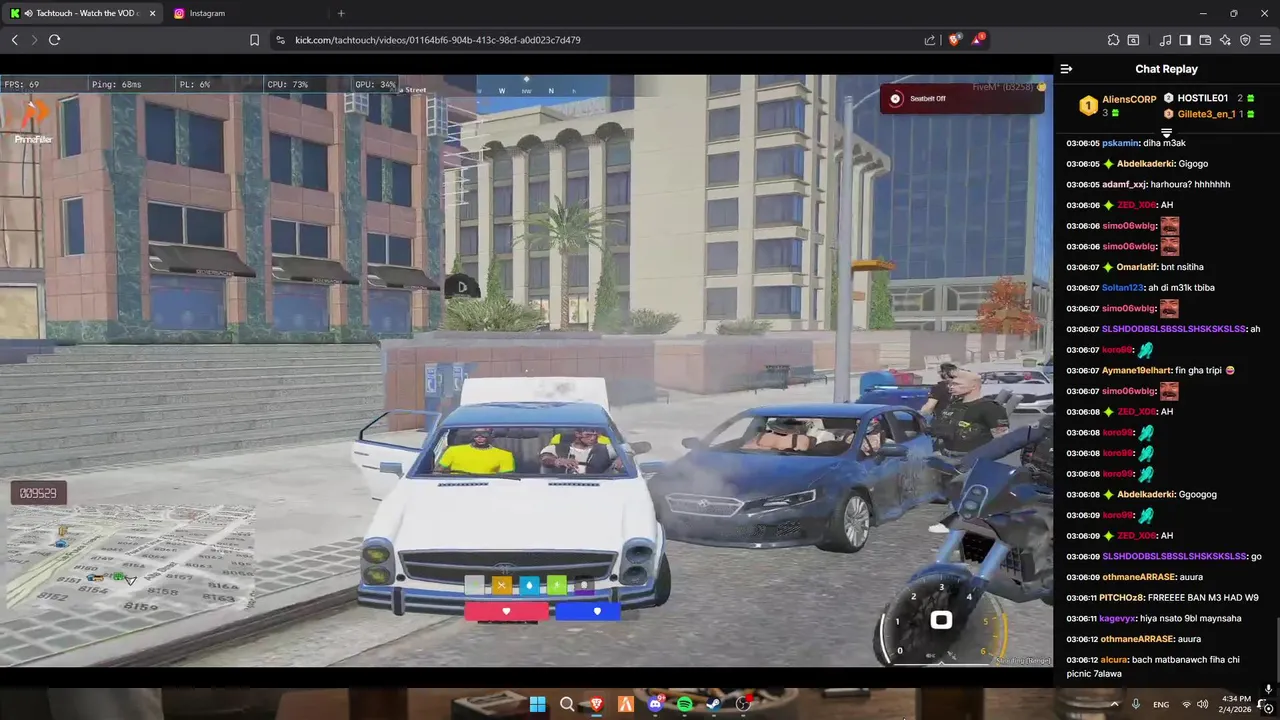Expand the gift leaderboard handle

tap(1166, 132)
